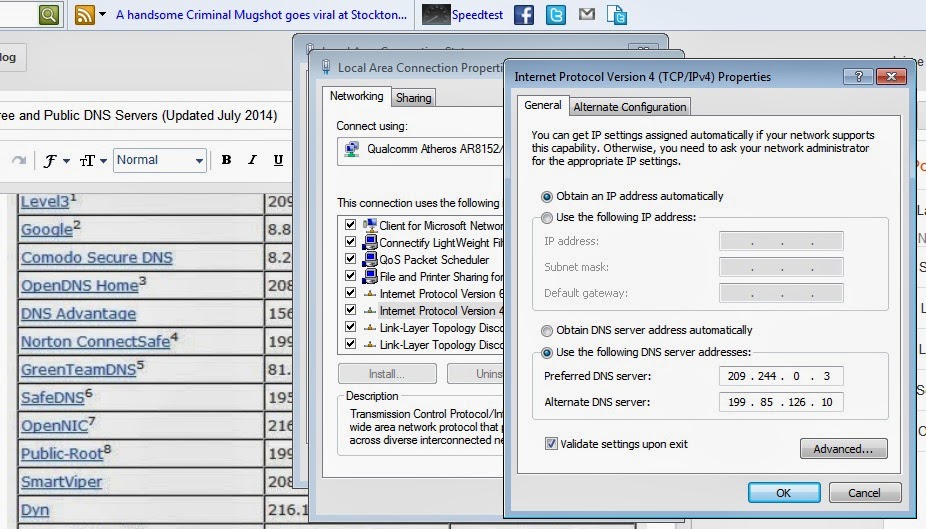Cancel the IPv4 Properties dialog
Image resolution: width=926 pixels, height=529 pixels.
(x=865, y=493)
